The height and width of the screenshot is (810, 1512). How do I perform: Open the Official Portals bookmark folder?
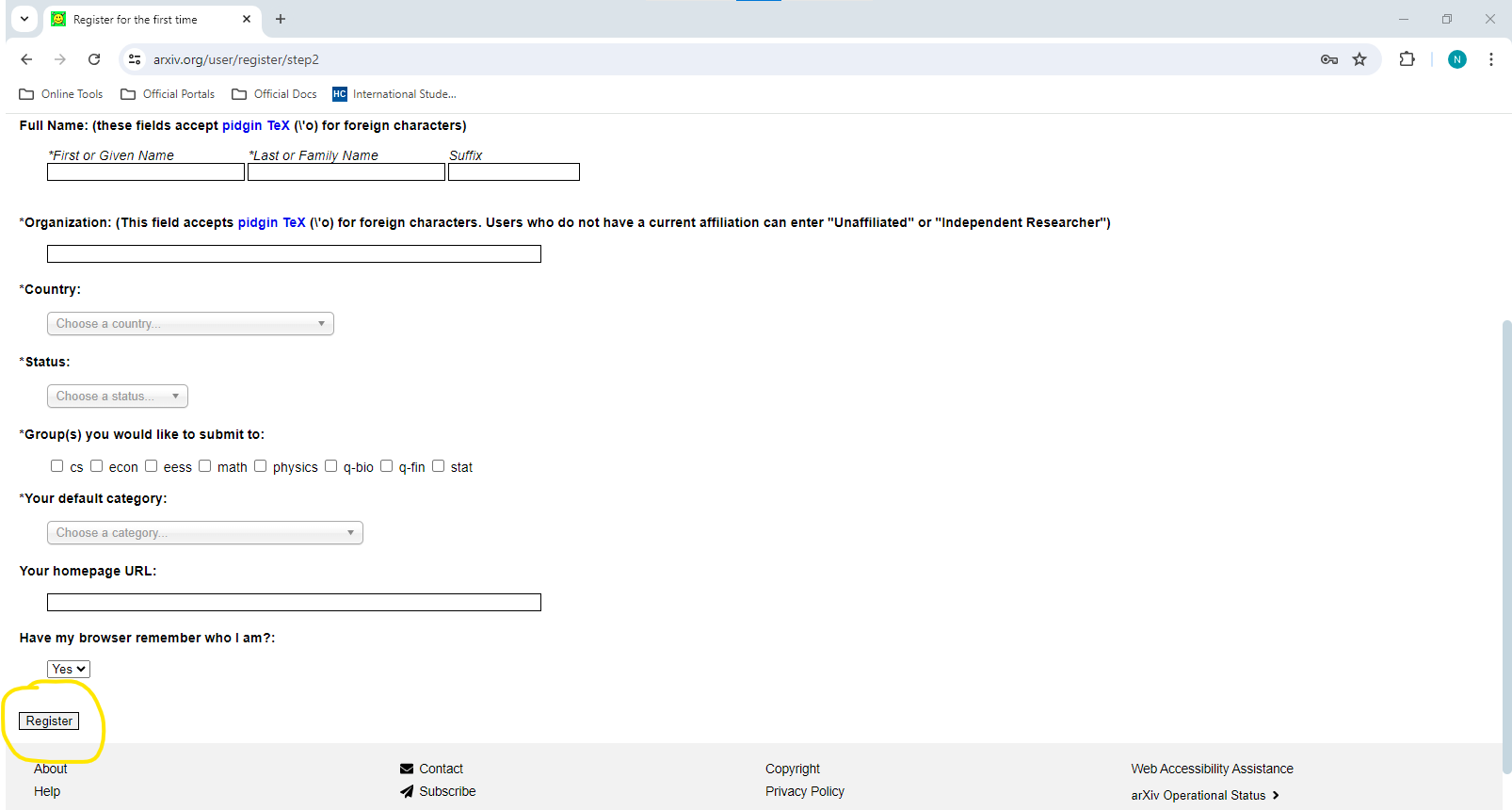pos(168,94)
